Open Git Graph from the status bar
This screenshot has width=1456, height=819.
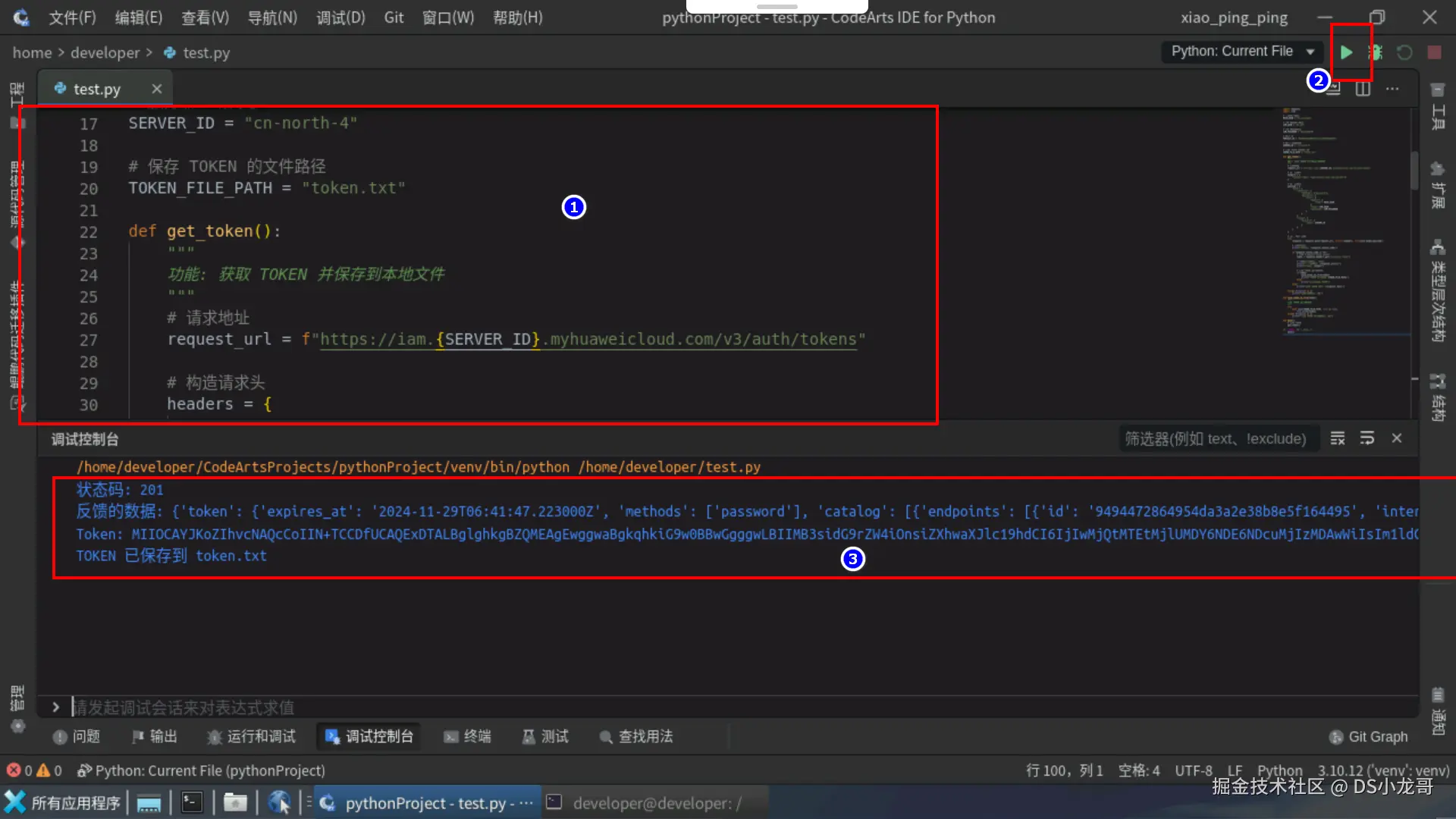(1369, 736)
